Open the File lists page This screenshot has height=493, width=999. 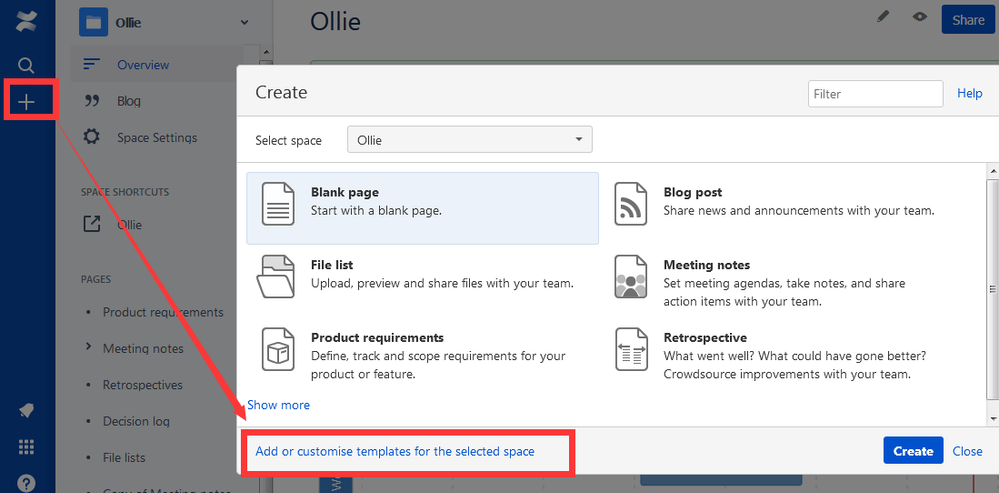(x=124, y=457)
